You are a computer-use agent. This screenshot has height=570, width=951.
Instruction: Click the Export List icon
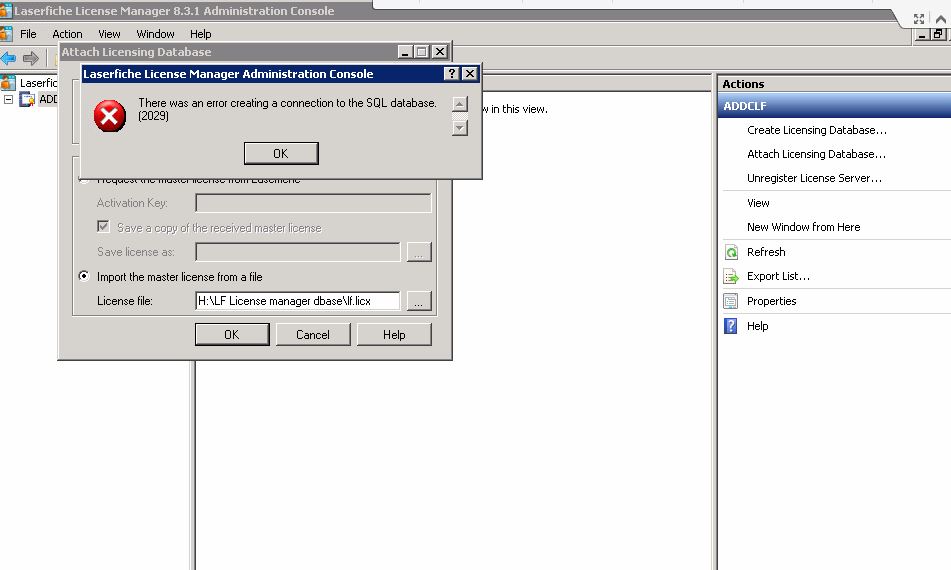click(x=731, y=277)
